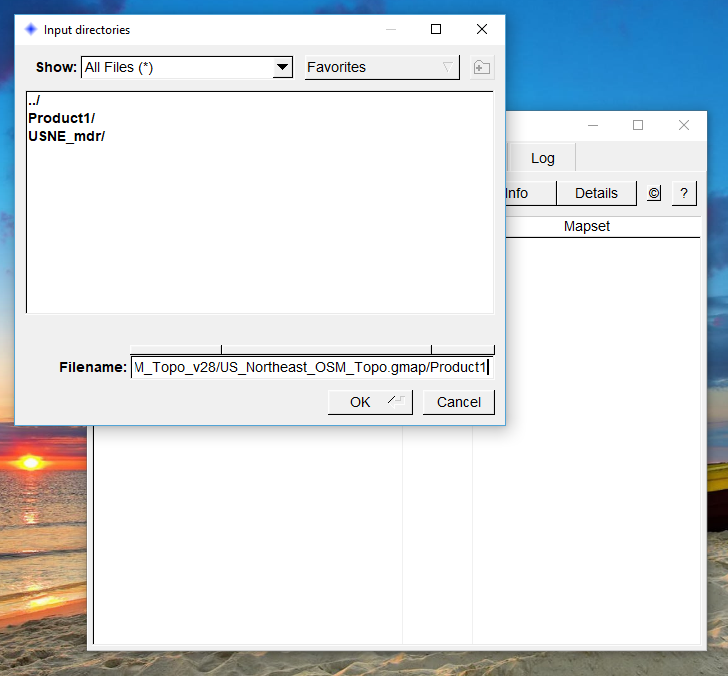The image size is (728, 676).
Task: Click the Info button in background window
Action: point(530,193)
